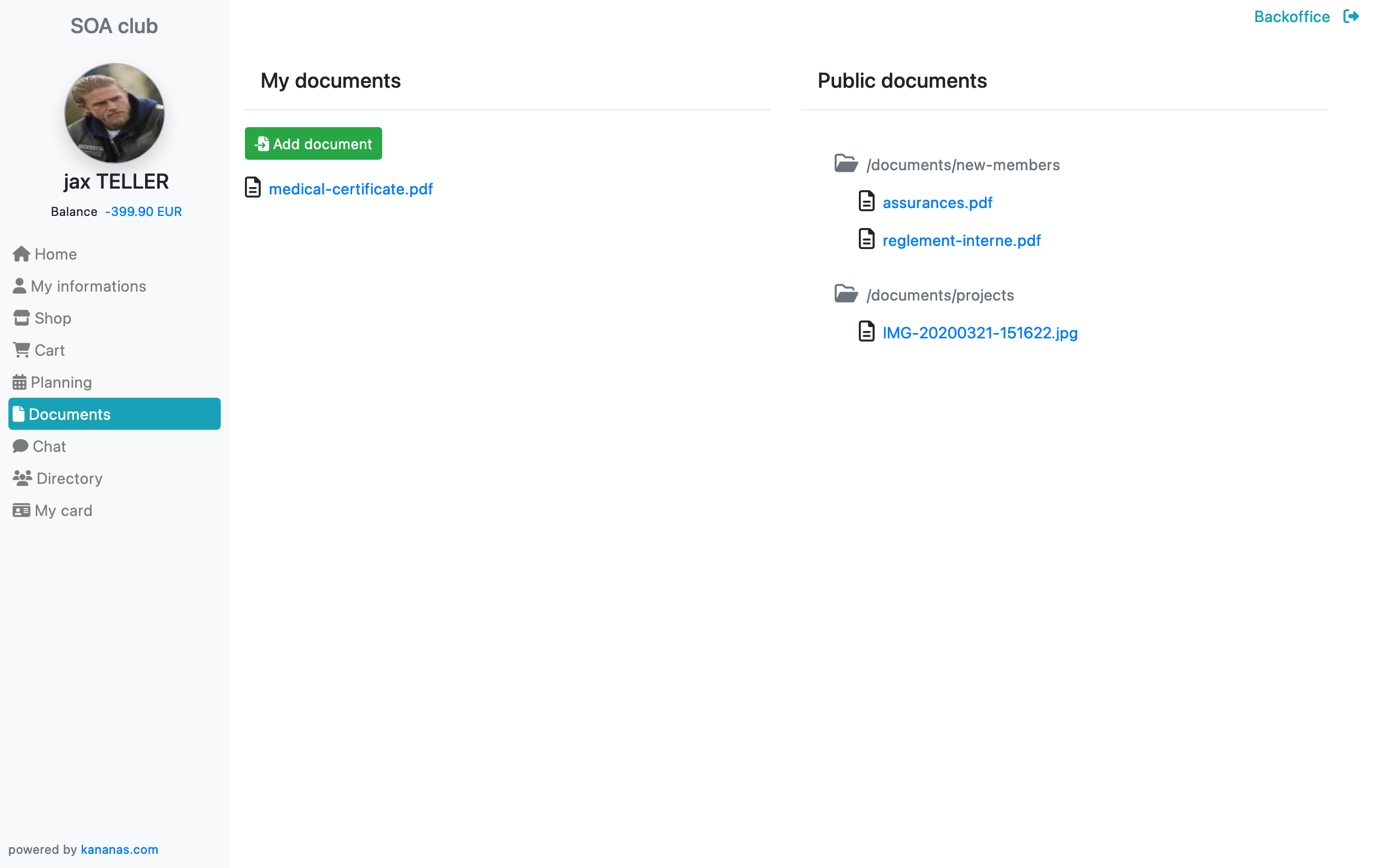Click the Home house icon

pyautogui.click(x=21, y=254)
